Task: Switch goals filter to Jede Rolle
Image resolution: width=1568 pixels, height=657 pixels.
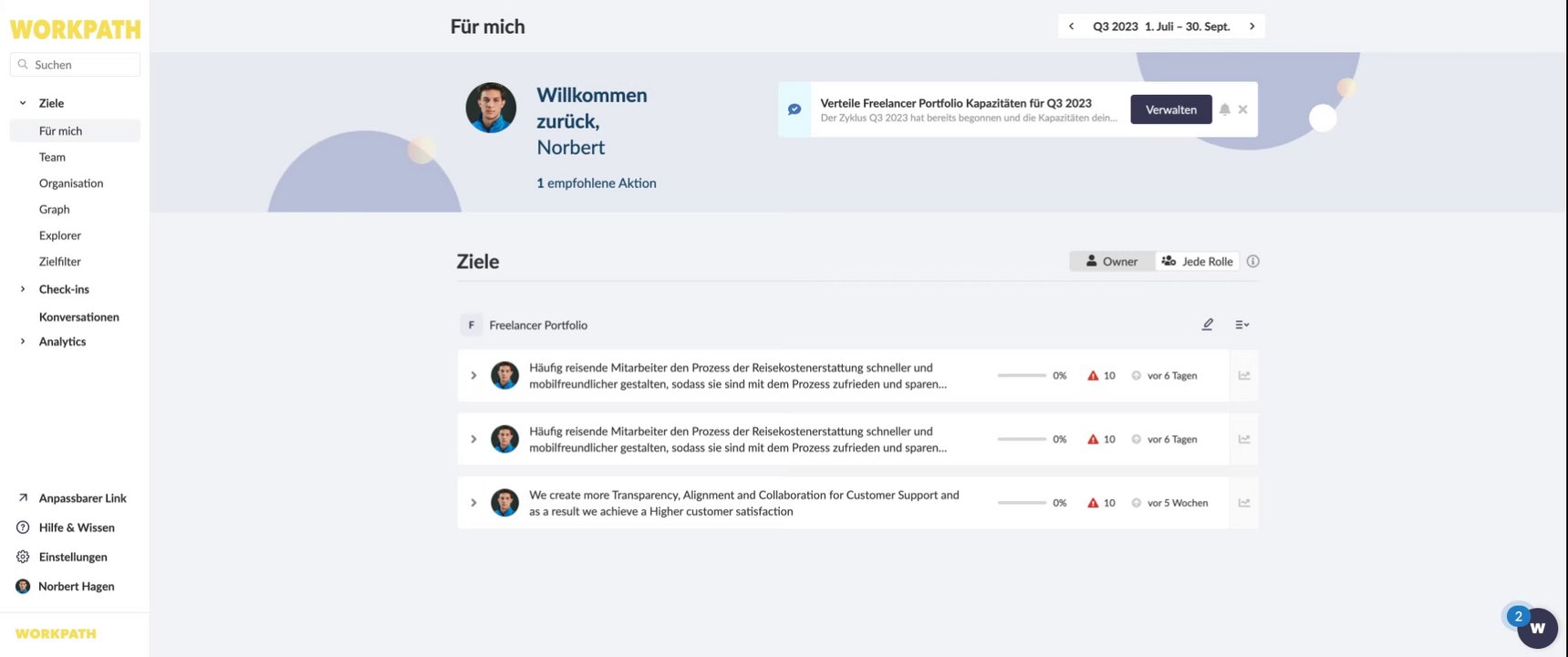Action: (1197, 262)
